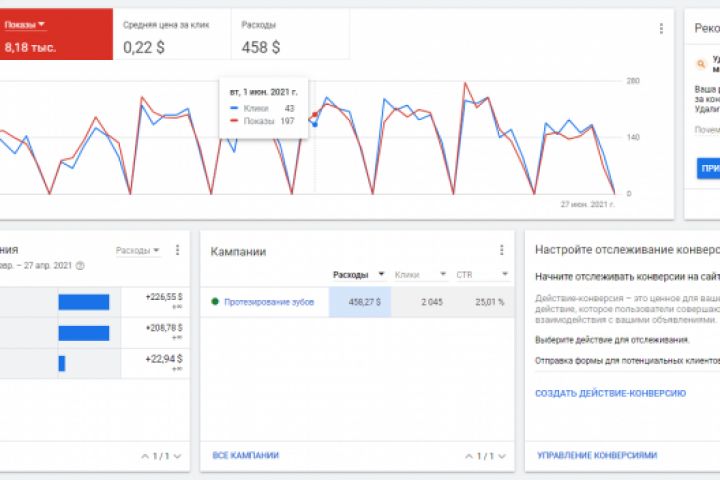The width and height of the screenshot is (720, 480).
Task: Open the Кампании card three-dot menu
Action: 502,250
